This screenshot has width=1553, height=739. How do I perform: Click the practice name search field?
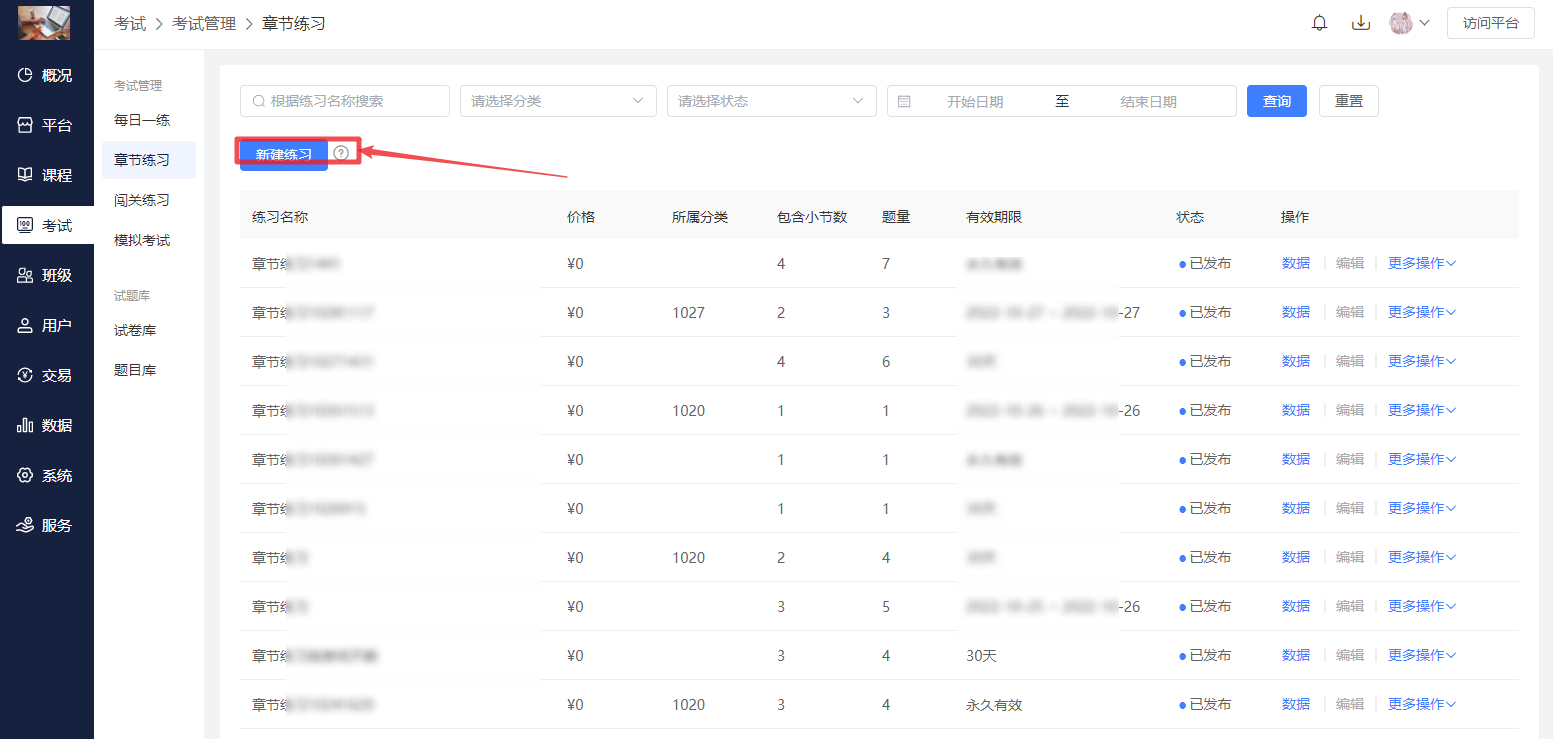pos(345,101)
